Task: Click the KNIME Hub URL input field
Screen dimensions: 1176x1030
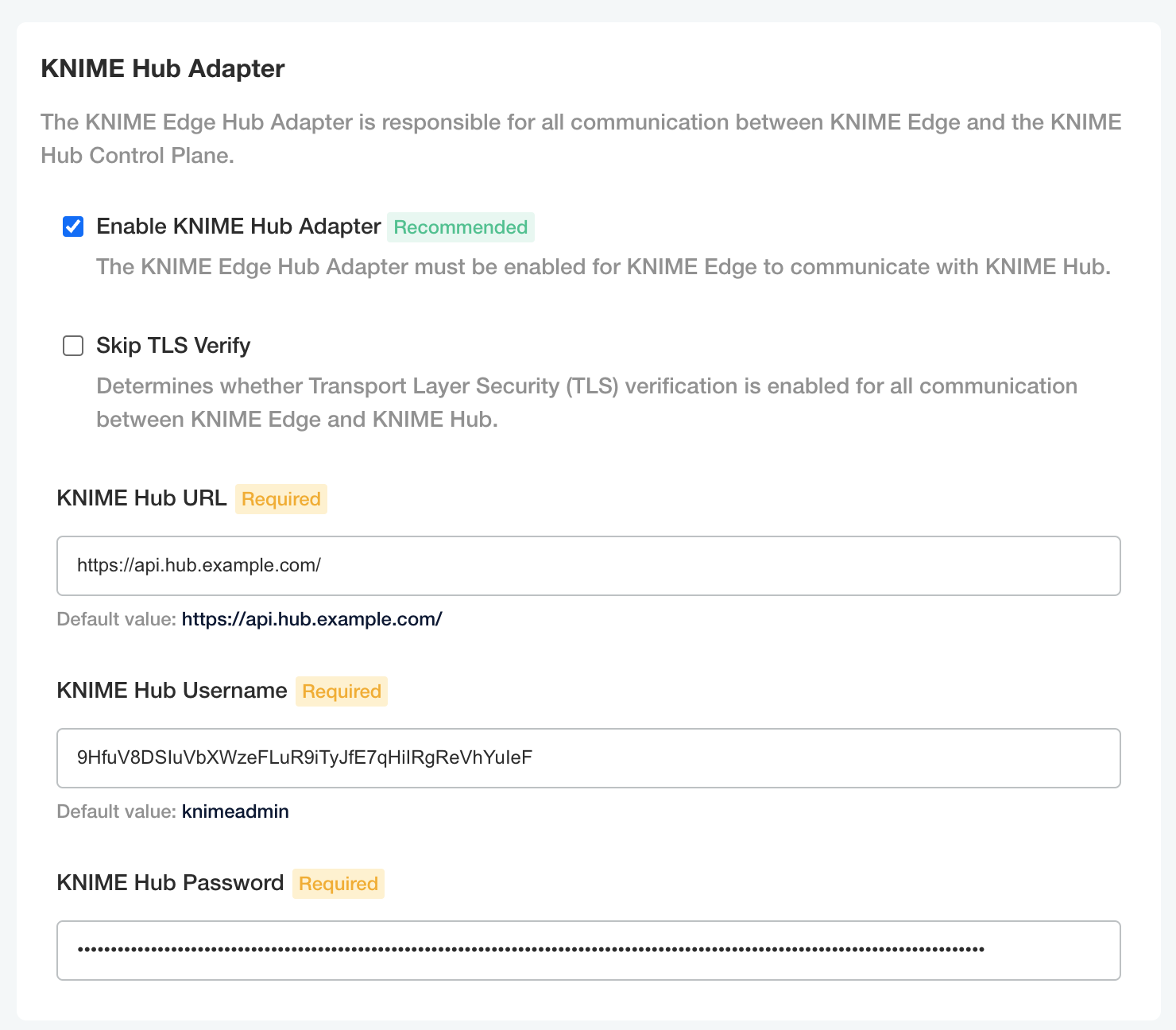Action: (x=589, y=566)
